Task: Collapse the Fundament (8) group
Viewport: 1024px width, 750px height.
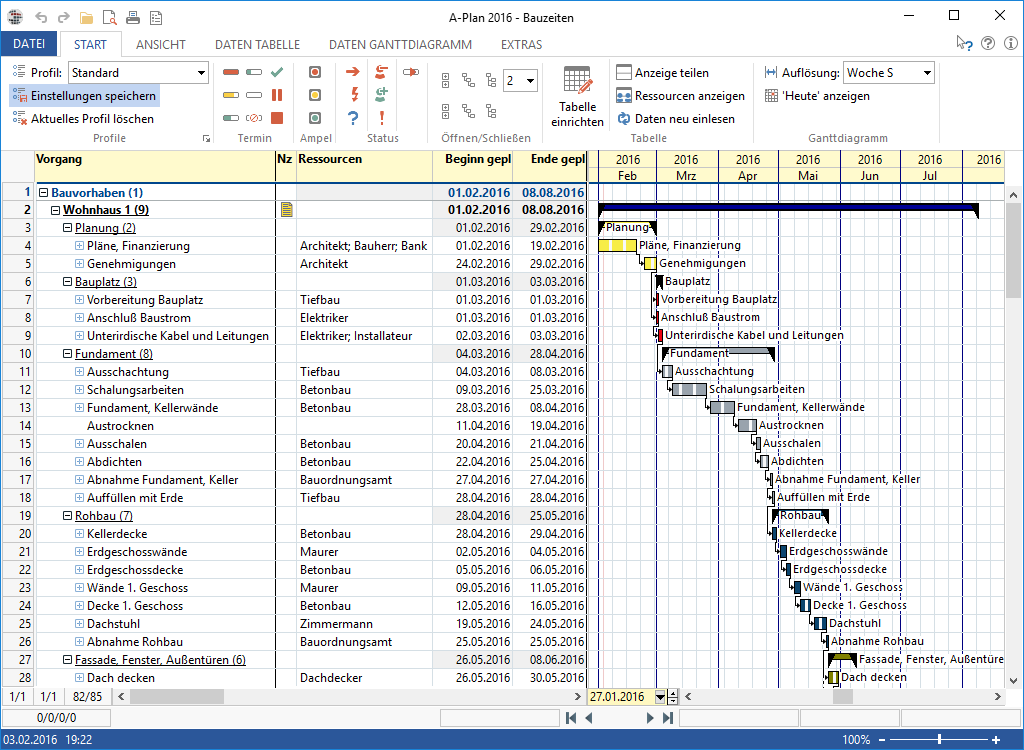Action: tap(67, 354)
